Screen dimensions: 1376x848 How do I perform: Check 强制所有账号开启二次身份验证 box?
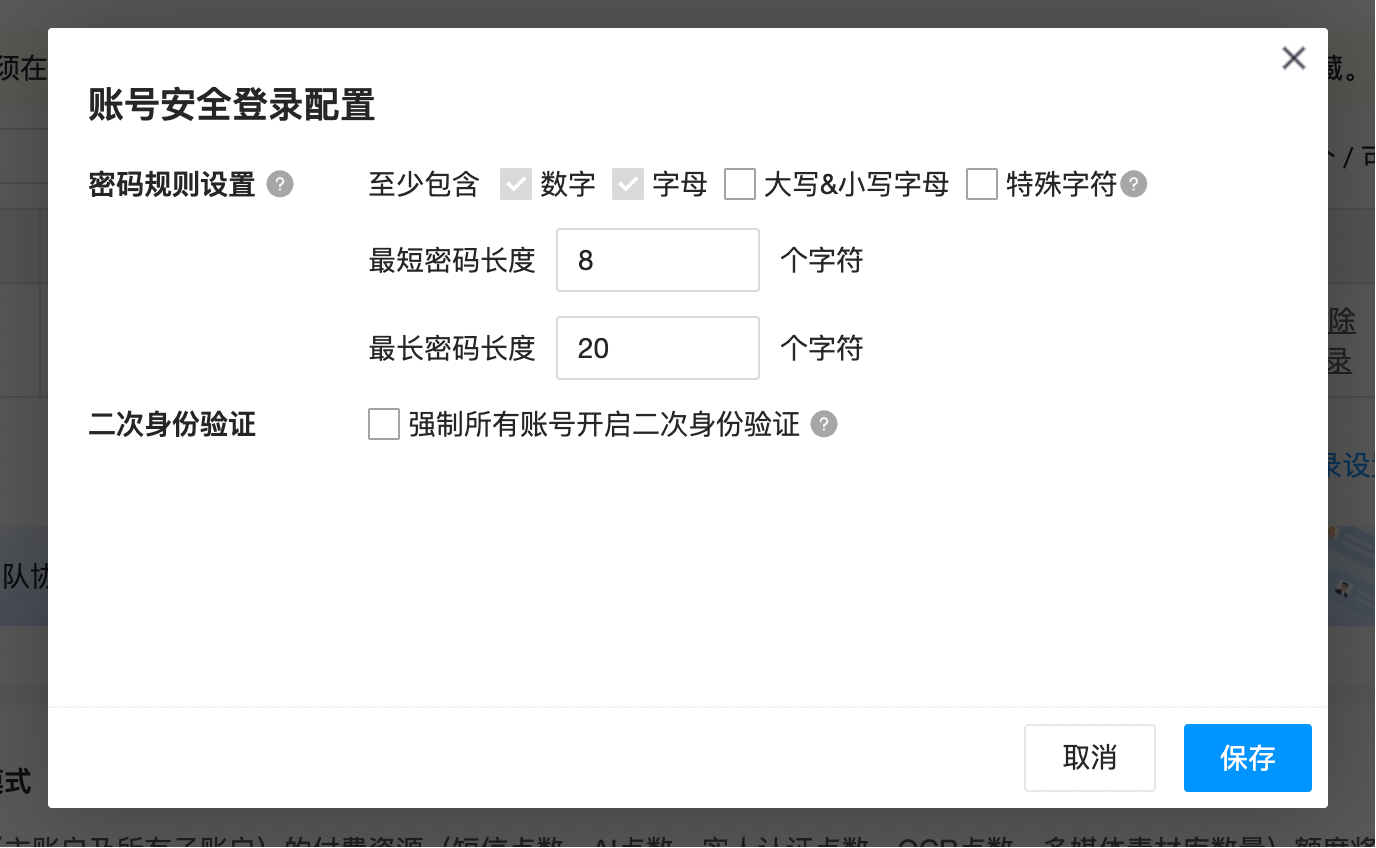pos(384,424)
